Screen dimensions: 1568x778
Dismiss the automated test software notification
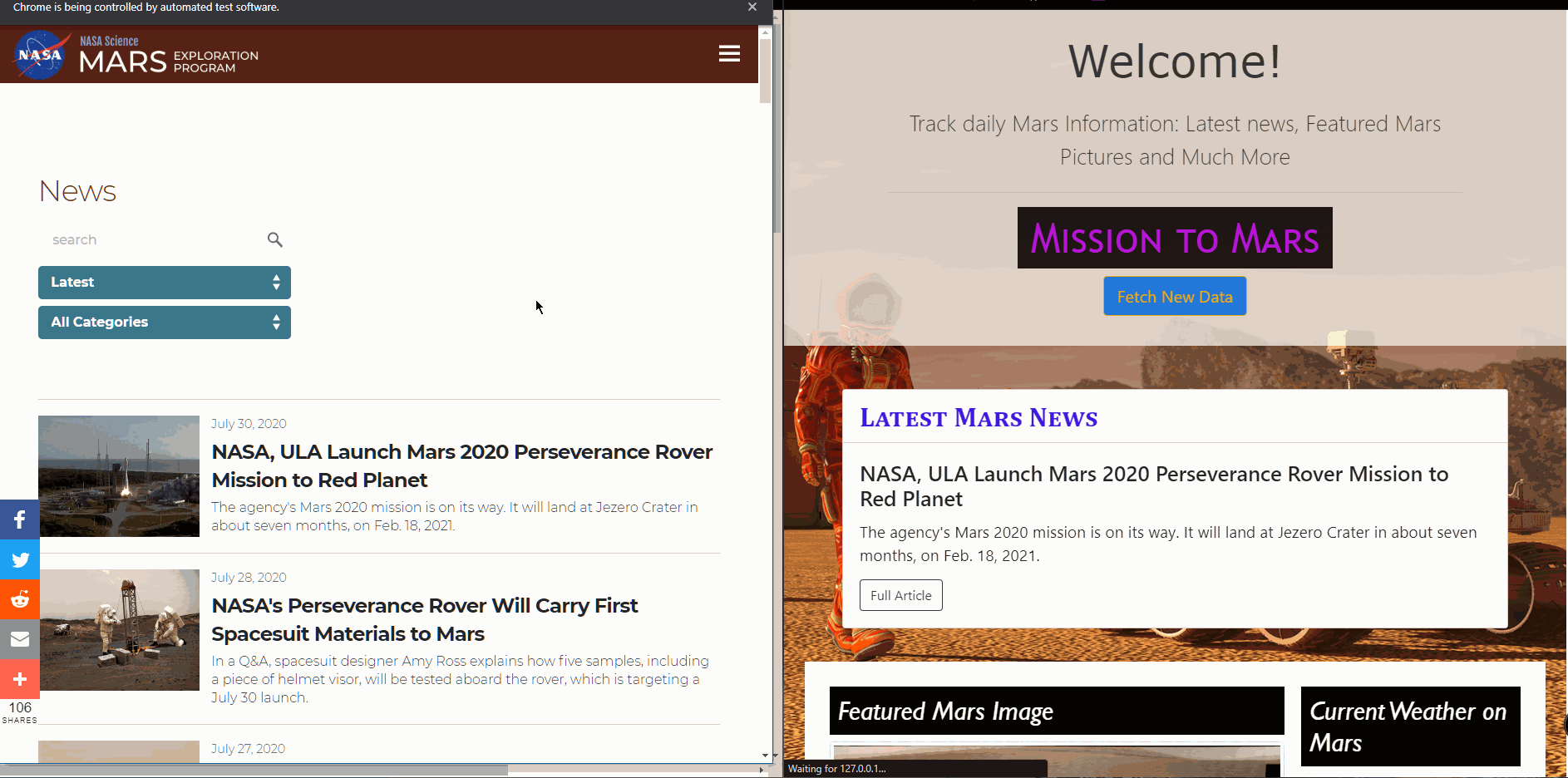[x=752, y=7]
